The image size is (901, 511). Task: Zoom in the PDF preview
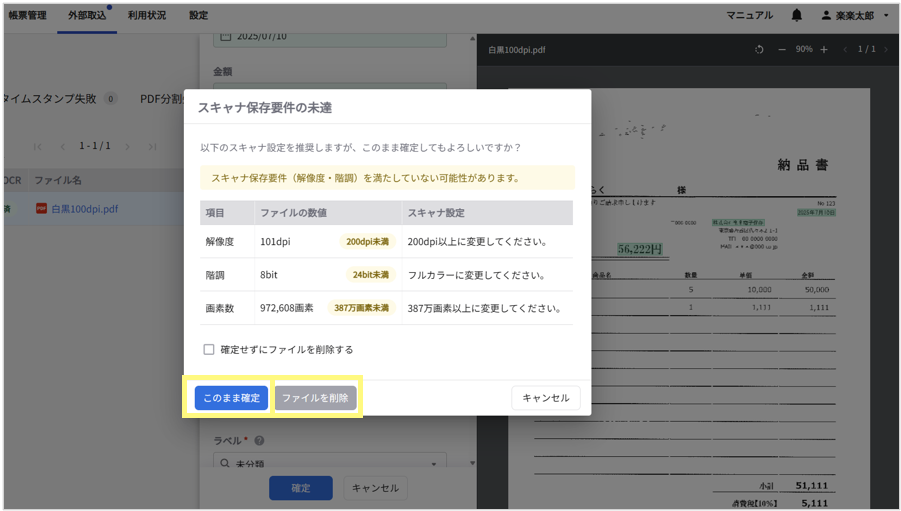tap(824, 50)
